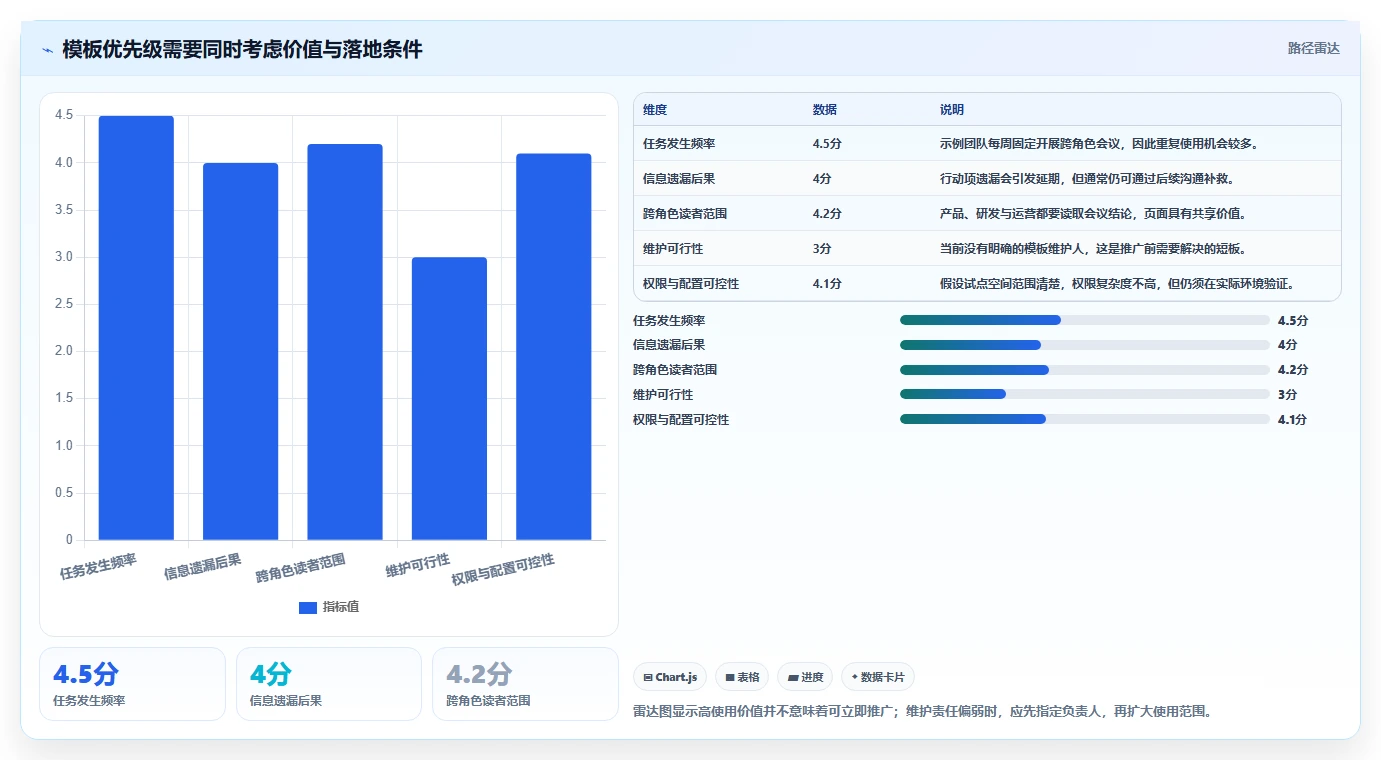Click the 权限与配置可控性 progress bar

point(1084,420)
